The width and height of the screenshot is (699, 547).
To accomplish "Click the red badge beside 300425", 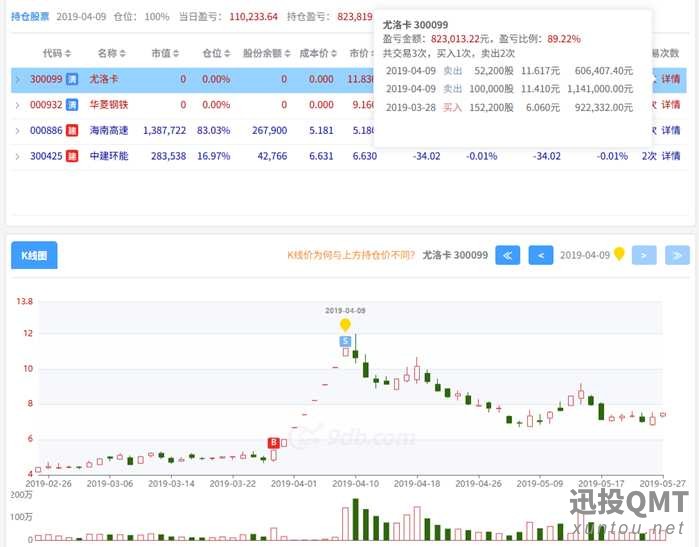I will click(72, 156).
